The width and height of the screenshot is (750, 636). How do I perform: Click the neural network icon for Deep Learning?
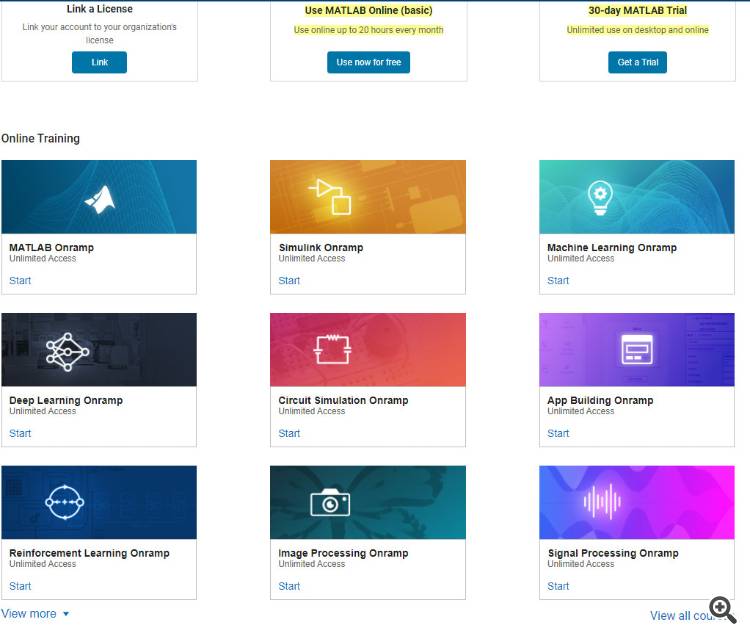point(67,352)
